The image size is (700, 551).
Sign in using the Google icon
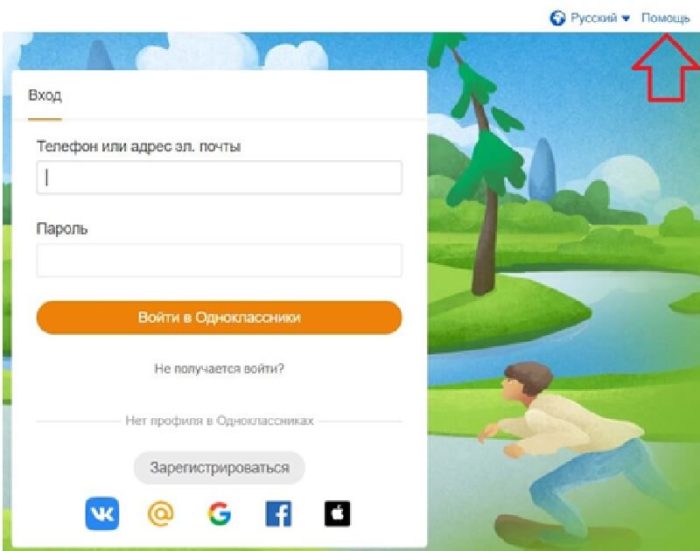click(x=220, y=513)
